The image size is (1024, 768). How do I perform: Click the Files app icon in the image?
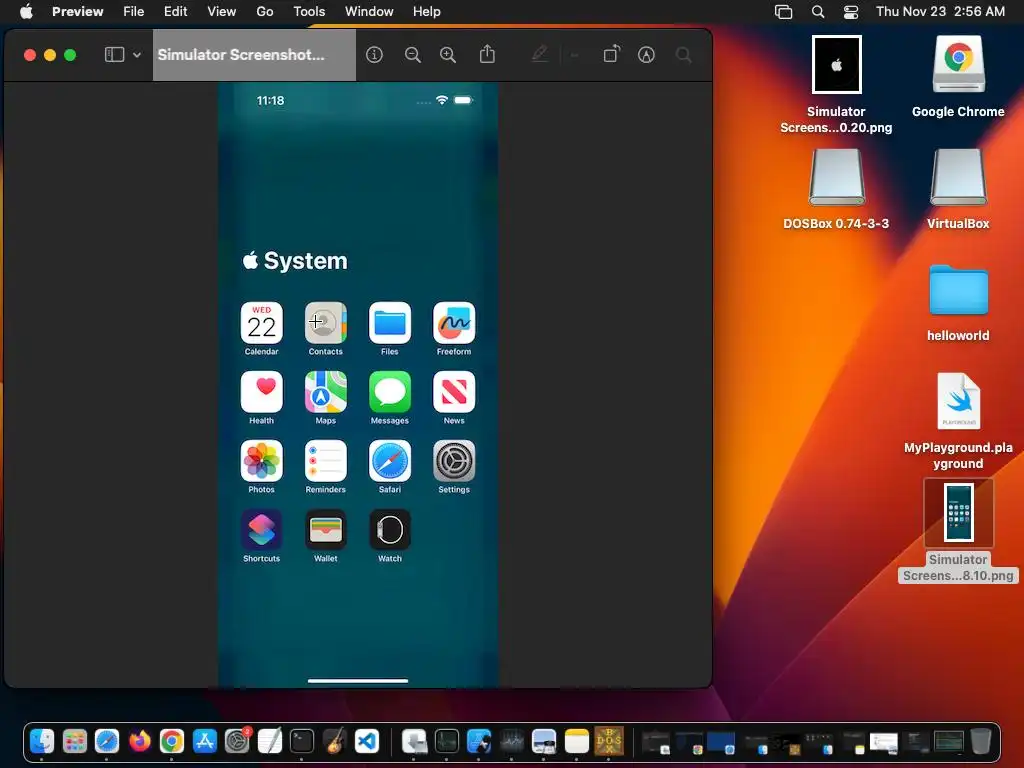(390, 323)
